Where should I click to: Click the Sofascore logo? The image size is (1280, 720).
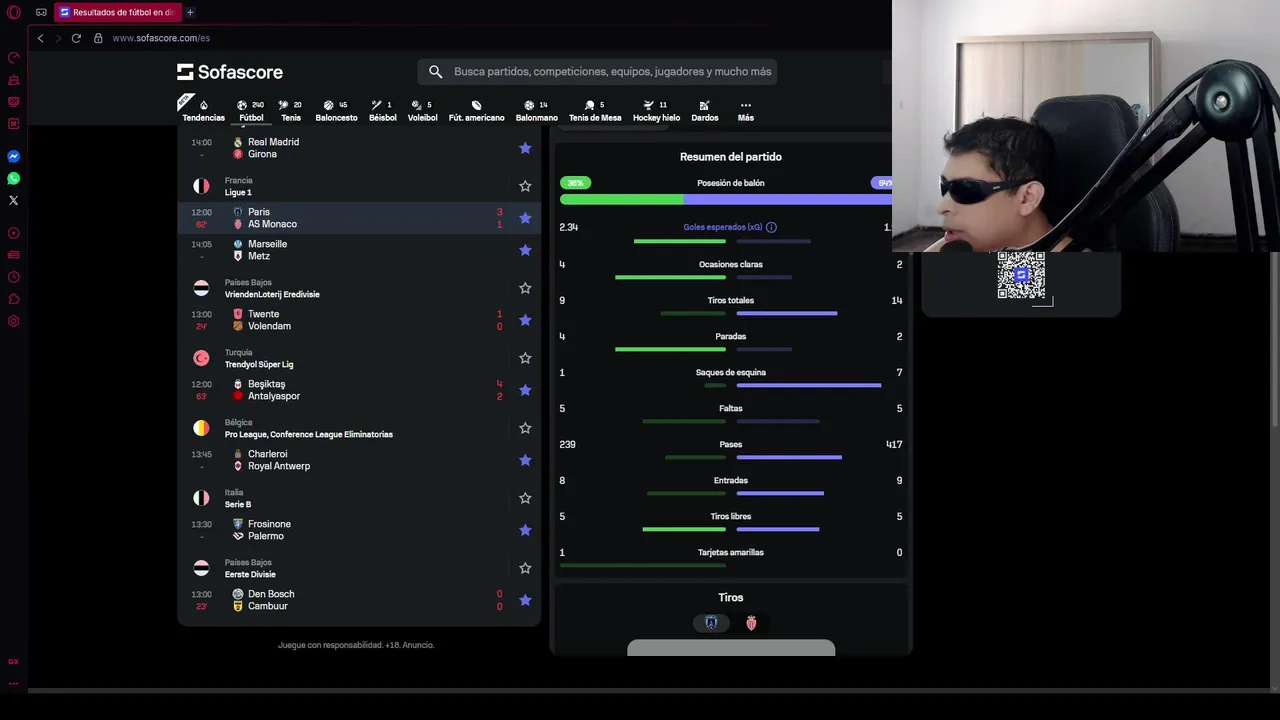point(230,72)
